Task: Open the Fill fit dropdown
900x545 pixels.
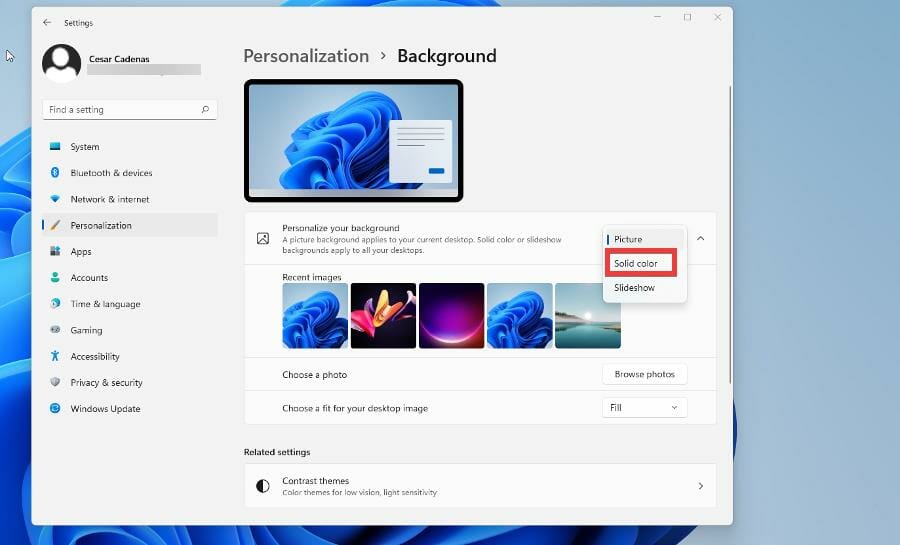Action: (x=644, y=408)
